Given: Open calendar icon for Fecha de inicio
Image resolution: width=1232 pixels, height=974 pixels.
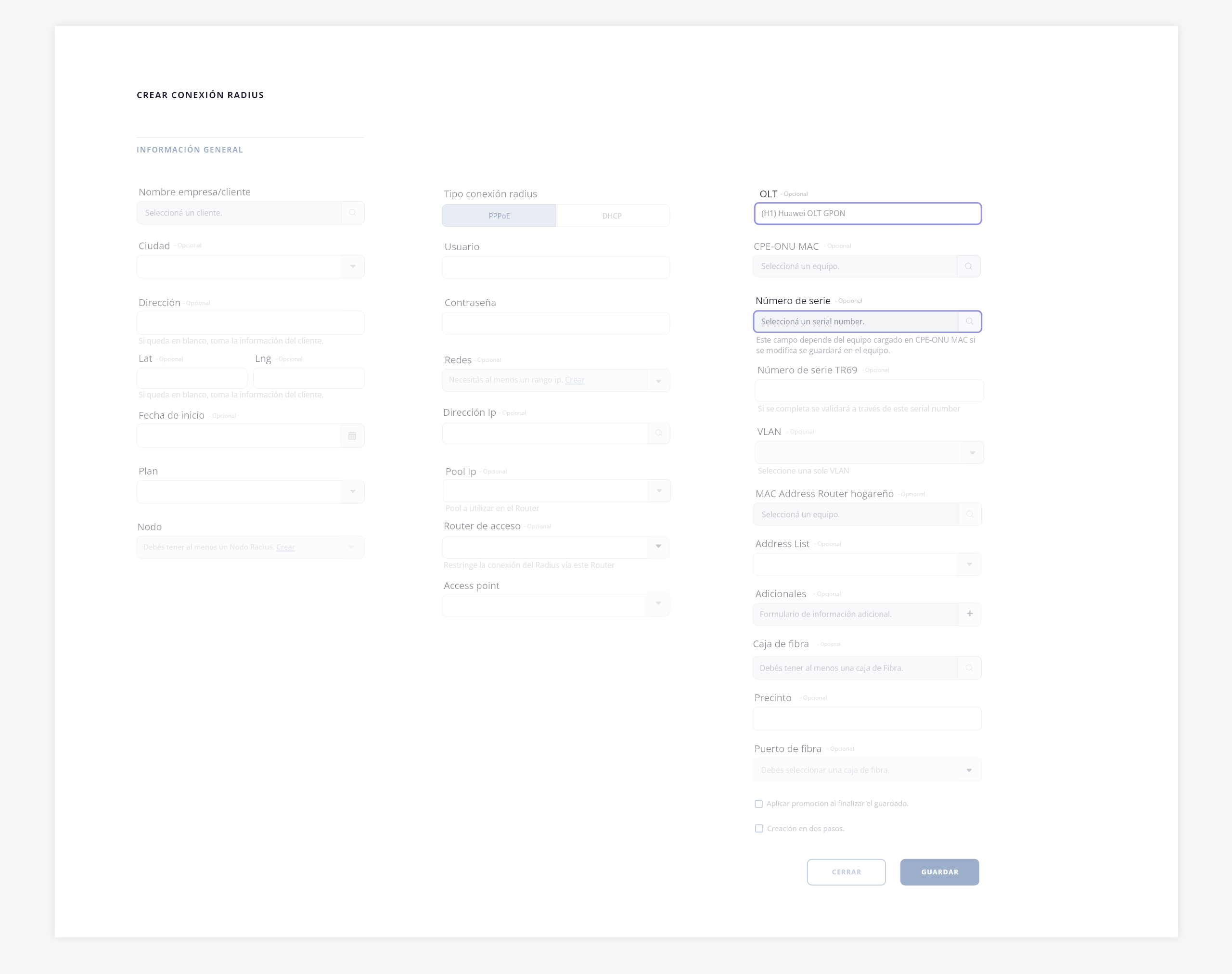Looking at the screenshot, I should click(352, 436).
